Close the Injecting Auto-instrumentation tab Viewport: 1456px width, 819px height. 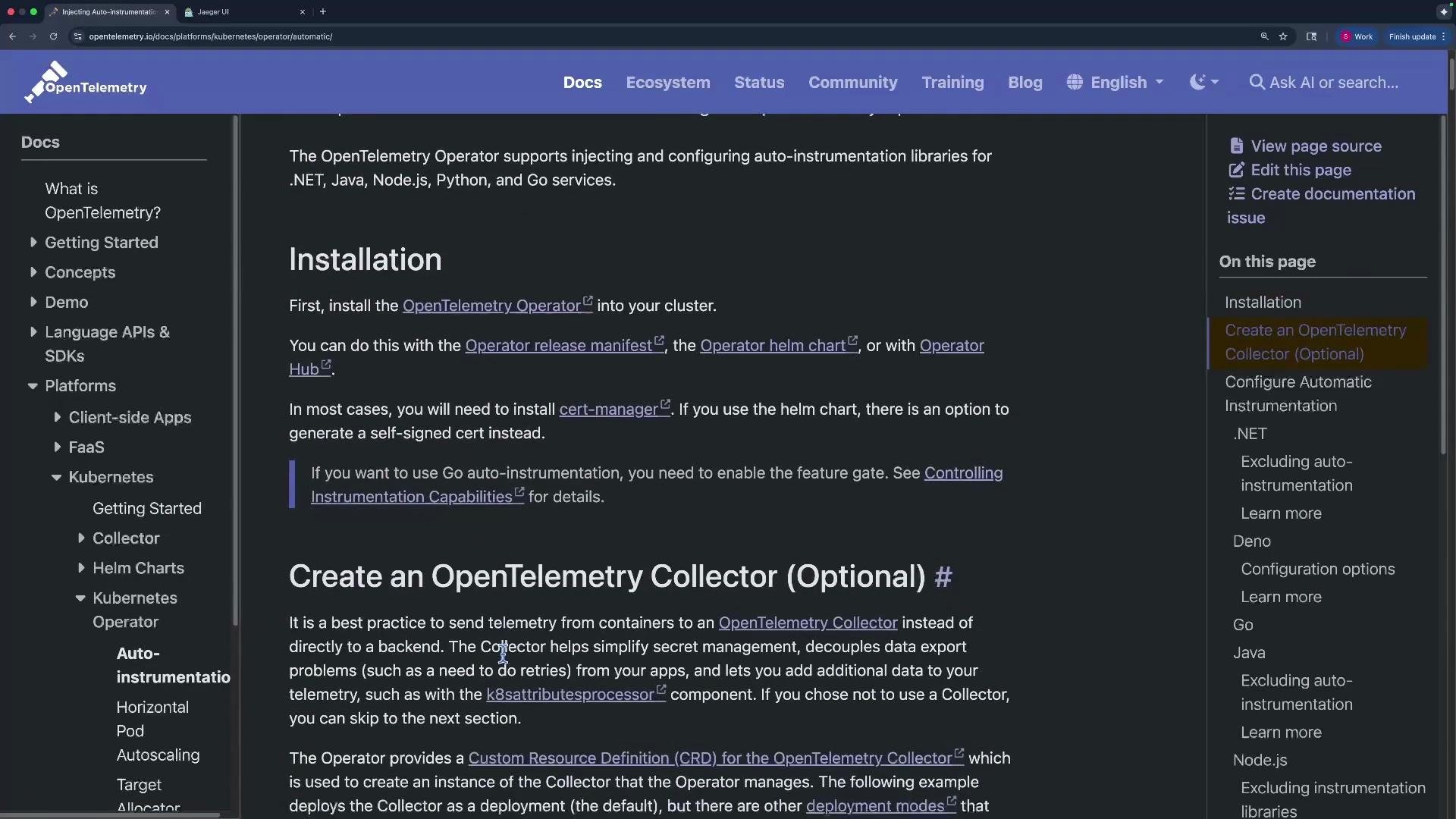tap(167, 12)
